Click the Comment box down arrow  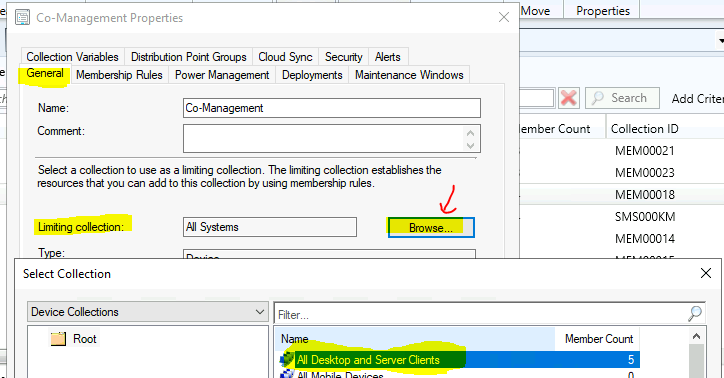(471, 145)
